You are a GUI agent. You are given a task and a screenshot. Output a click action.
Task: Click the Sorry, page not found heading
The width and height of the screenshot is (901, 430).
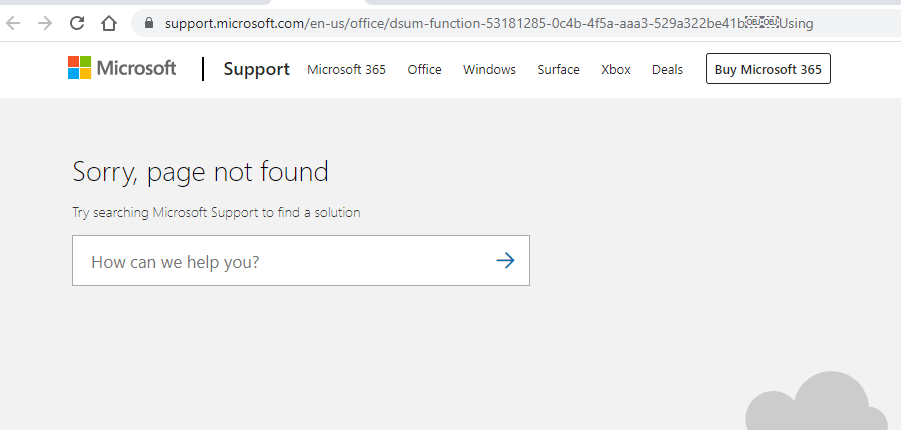pyautogui.click(x=201, y=172)
